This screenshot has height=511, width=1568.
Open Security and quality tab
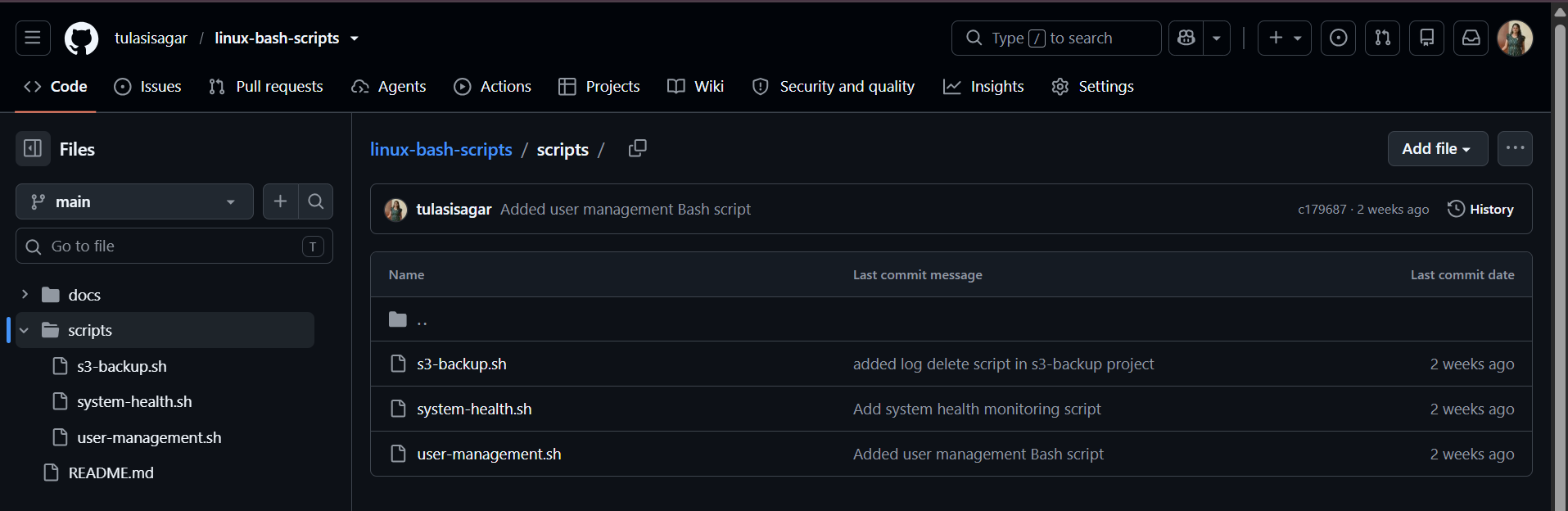click(x=833, y=87)
